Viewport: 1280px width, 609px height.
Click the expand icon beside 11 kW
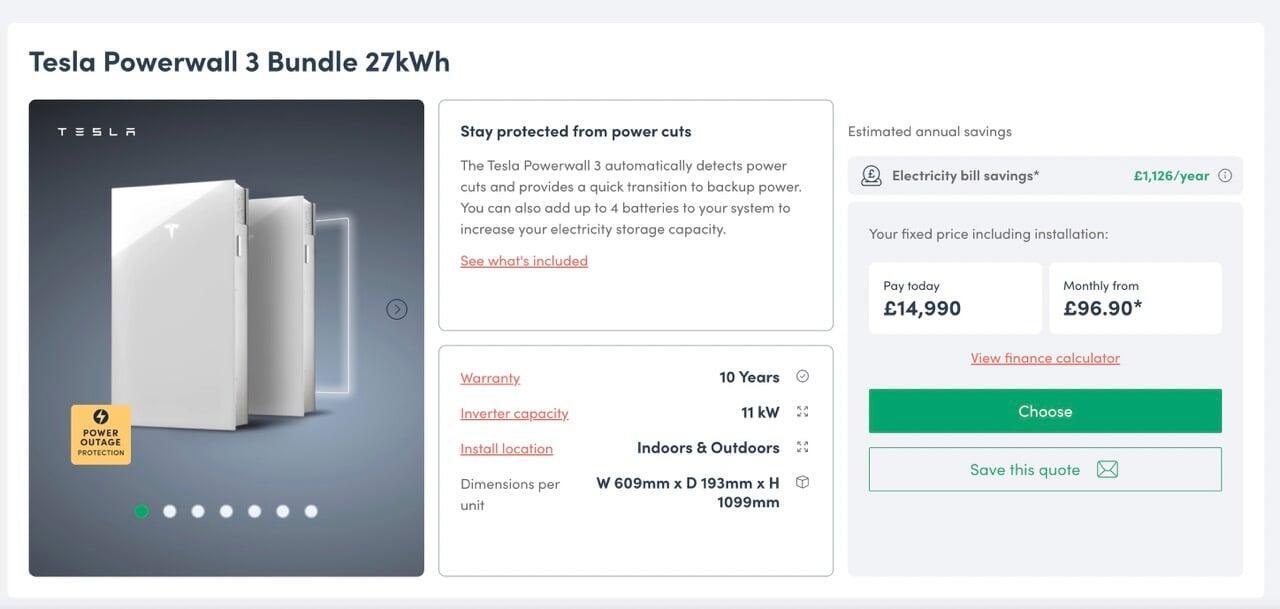click(x=802, y=412)
